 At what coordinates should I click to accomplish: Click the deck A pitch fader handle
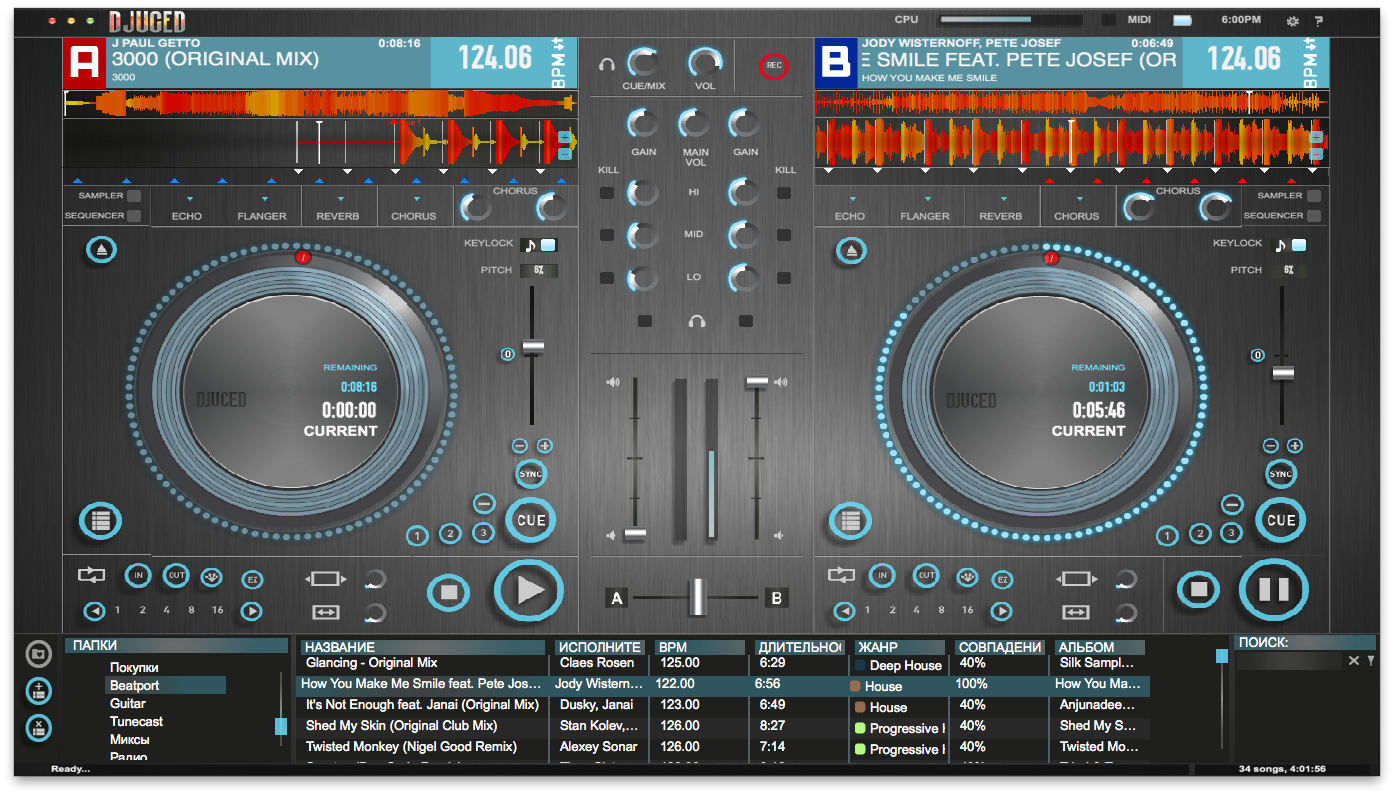[533, 347]
